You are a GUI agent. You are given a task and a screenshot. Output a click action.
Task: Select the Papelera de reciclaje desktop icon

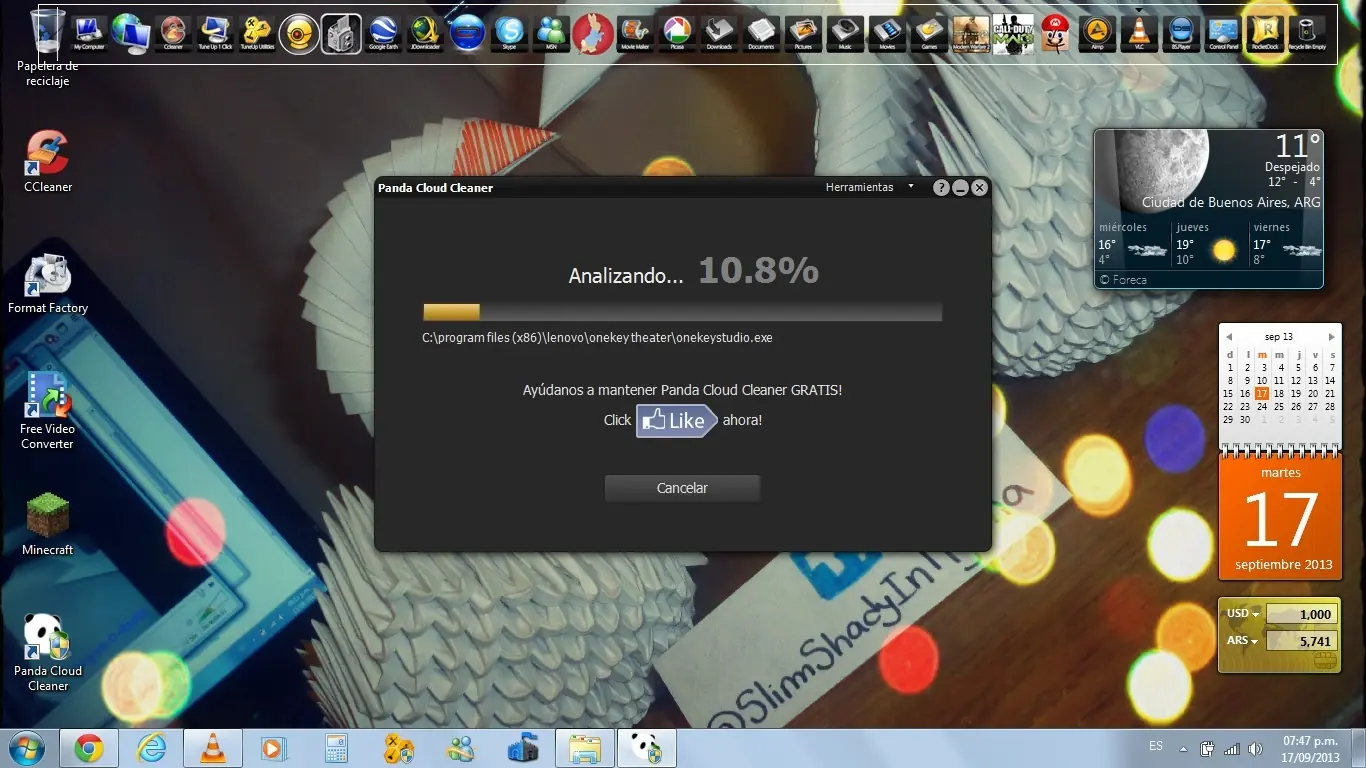pyautogui.click(x=47, y=47)
